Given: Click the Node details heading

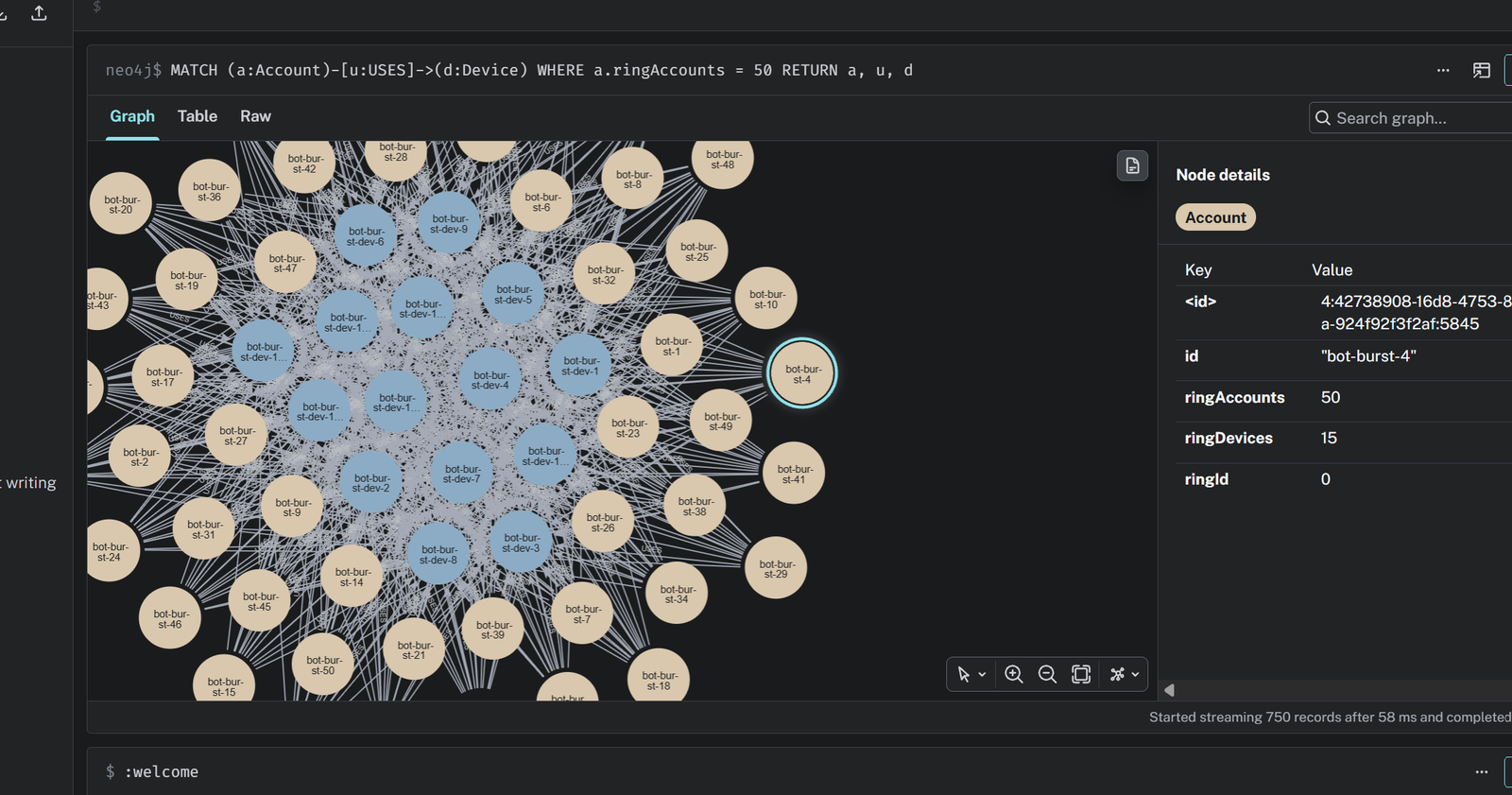Looking at the screenshot, I should (1223, 175).
